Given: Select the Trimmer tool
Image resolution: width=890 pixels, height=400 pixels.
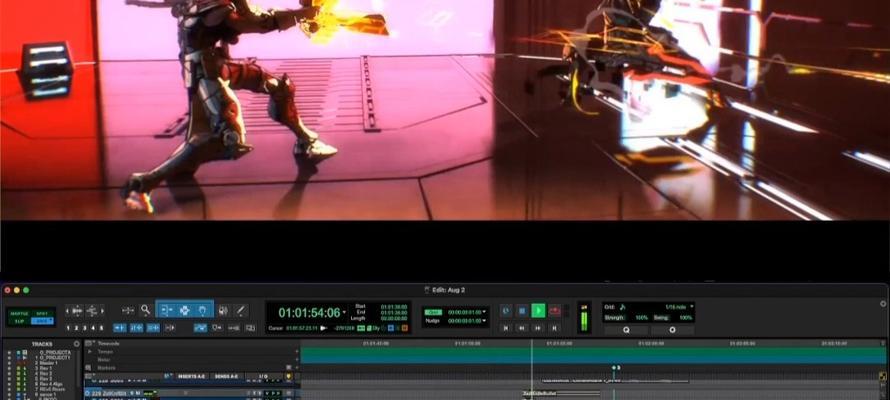Looking at the screenshot, I should (x=166, y=310).
